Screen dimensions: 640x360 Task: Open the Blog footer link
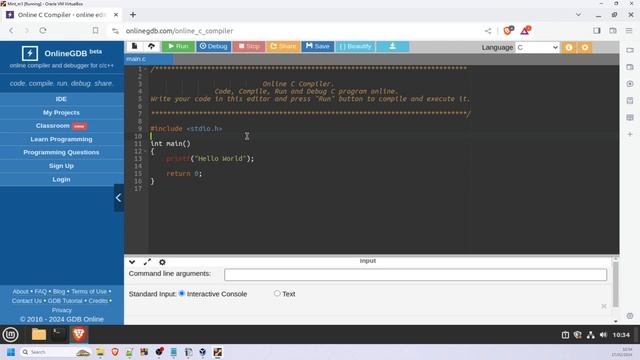59,291
